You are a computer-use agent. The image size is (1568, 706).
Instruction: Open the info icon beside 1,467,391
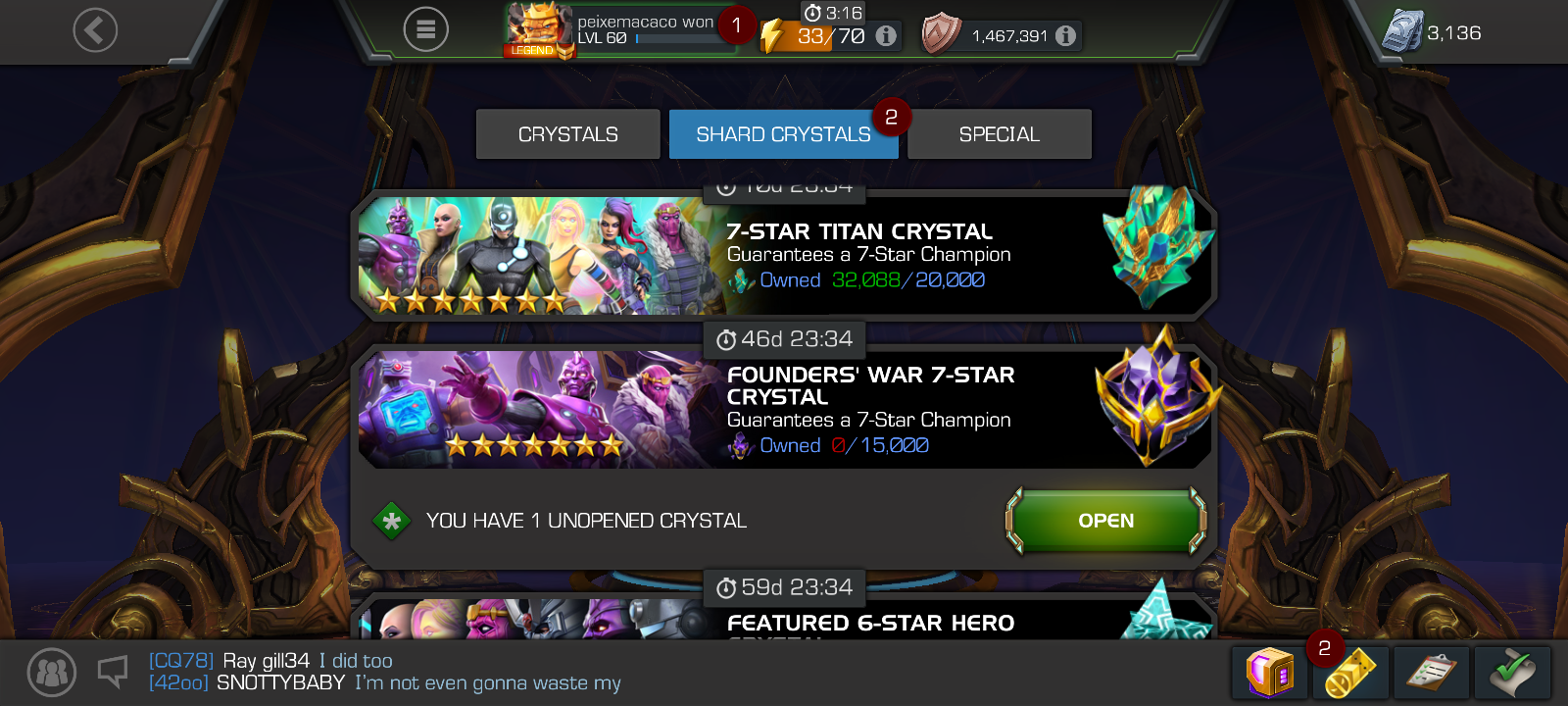[x=1065, y=36]
